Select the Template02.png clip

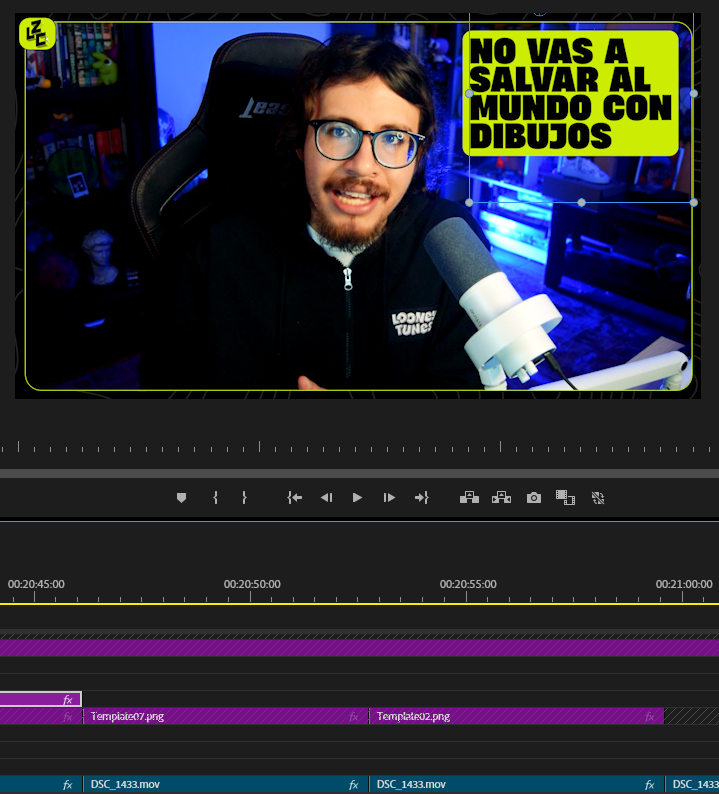click(x=516, y=716)
